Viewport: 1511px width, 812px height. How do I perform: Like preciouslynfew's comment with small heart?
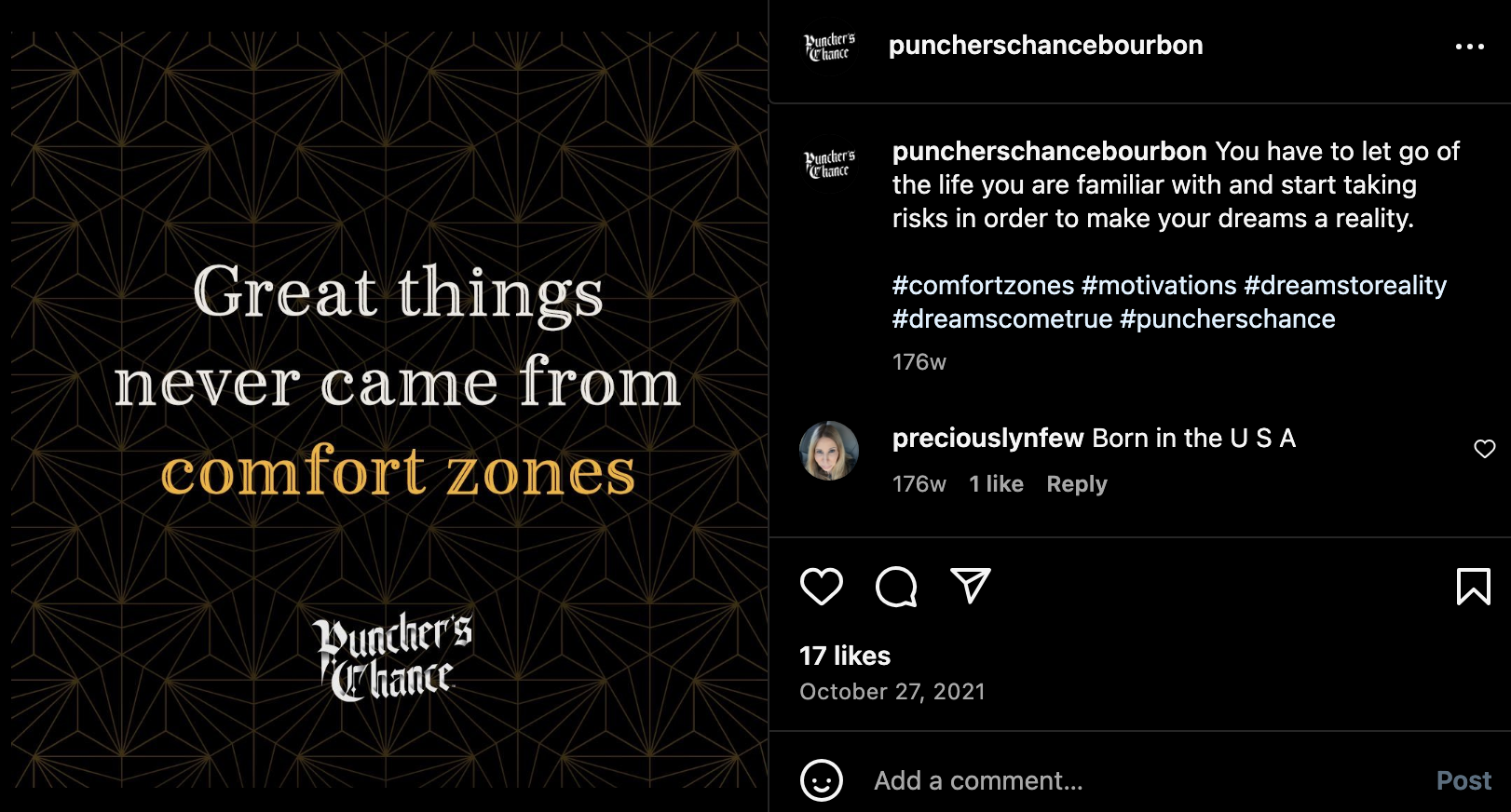pyautogui.click(x=1484, y=449)
